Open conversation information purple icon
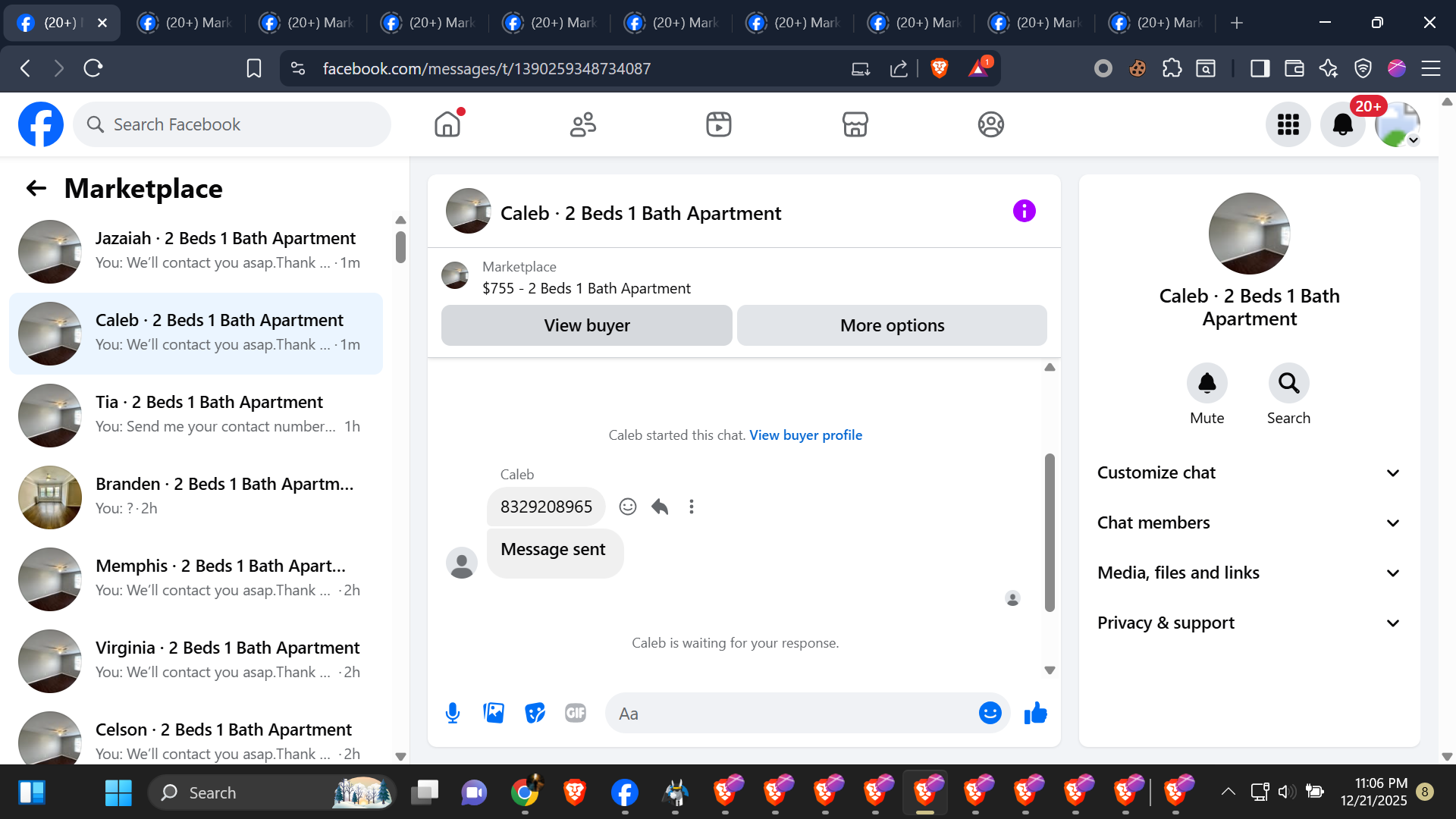Viewport: 1456px width, 819px height. [1024, 211]
